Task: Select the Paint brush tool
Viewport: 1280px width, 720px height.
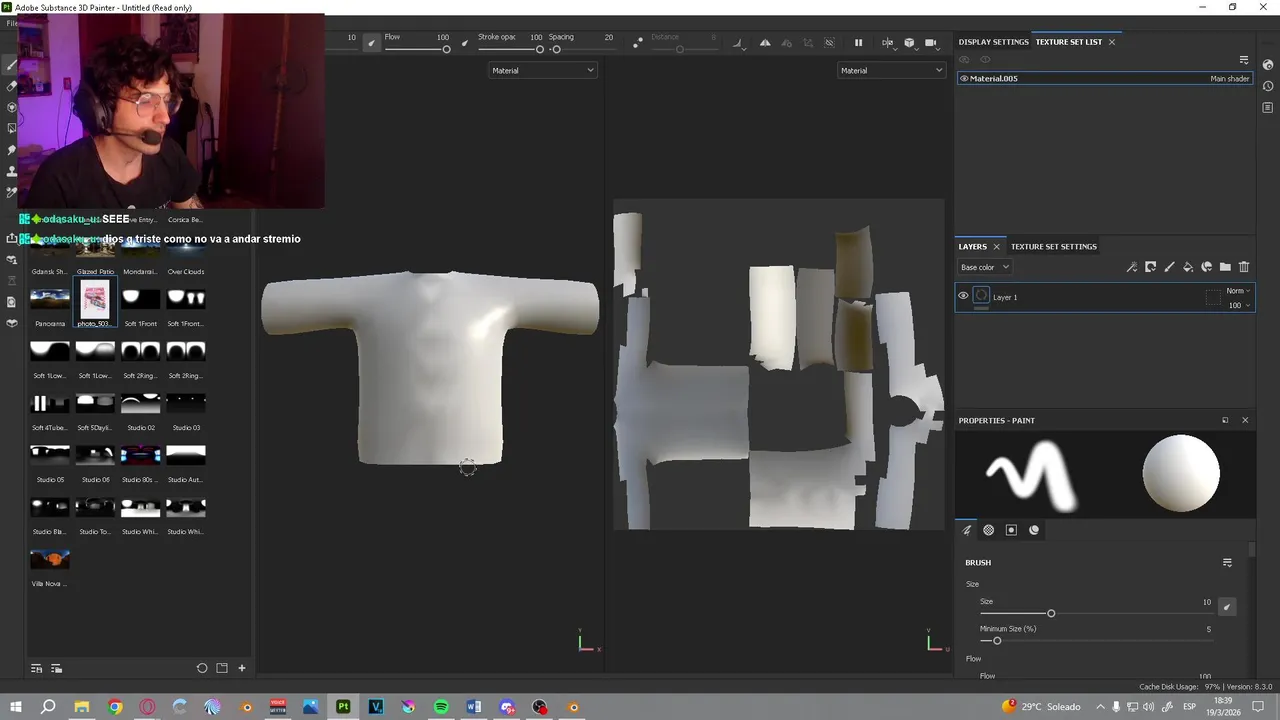Action: coord(11,65)
